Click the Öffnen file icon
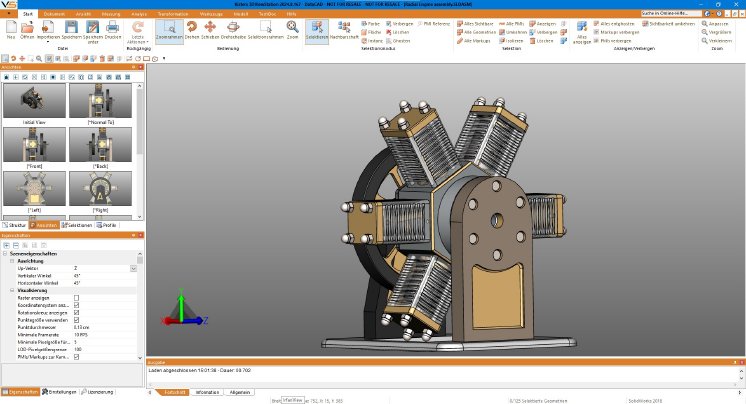 point(28,27)
